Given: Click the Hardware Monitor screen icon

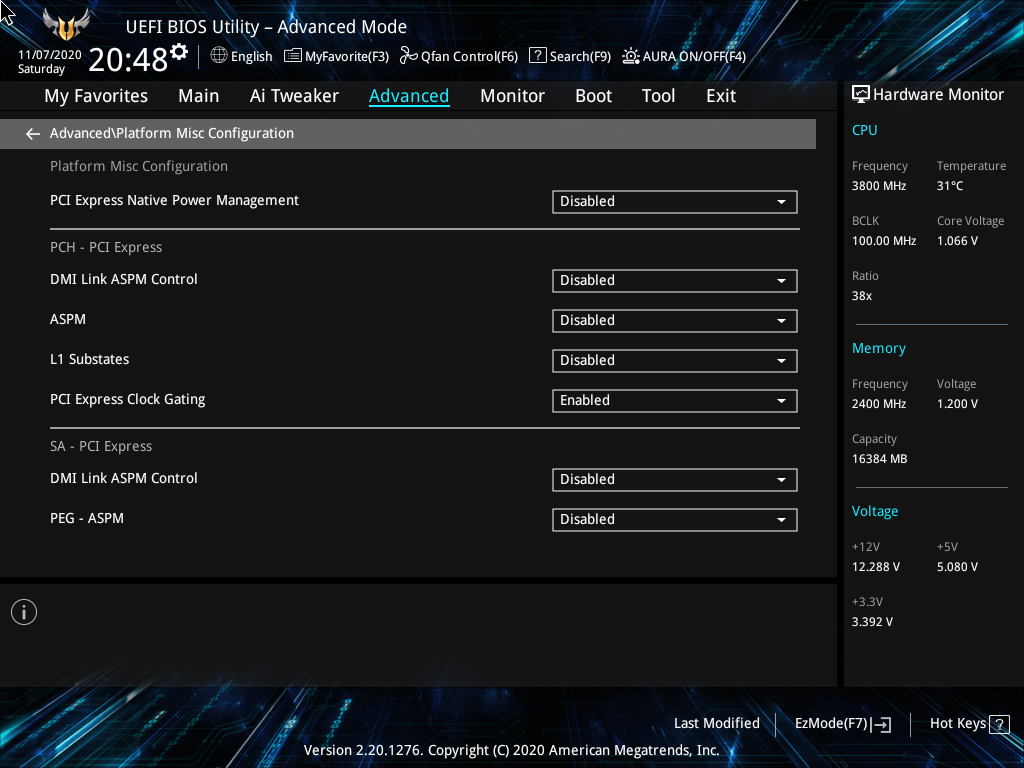Looking at the screenshot, I should coord(861,95).
